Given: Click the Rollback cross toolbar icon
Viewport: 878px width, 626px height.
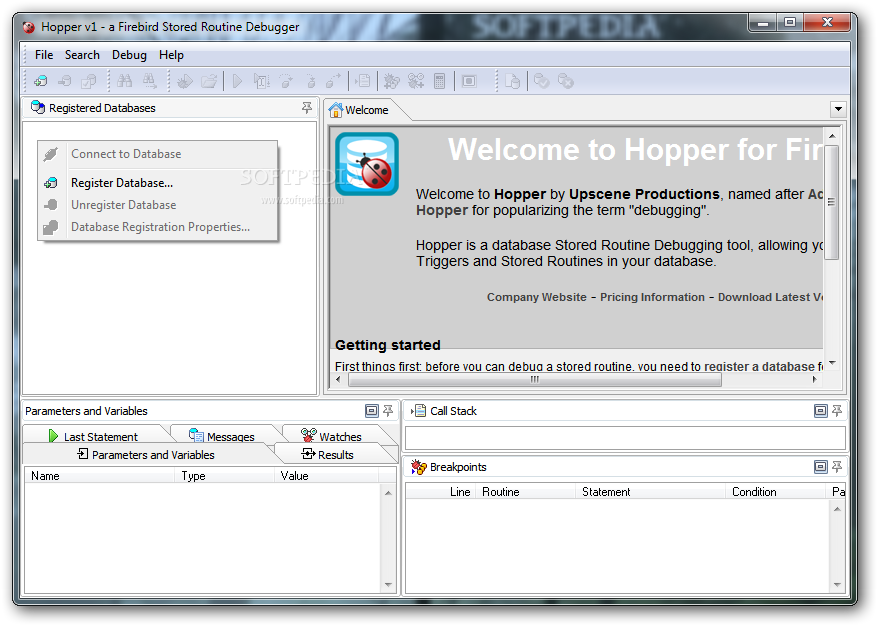Looking at the screenshot, I should (566, 81).
